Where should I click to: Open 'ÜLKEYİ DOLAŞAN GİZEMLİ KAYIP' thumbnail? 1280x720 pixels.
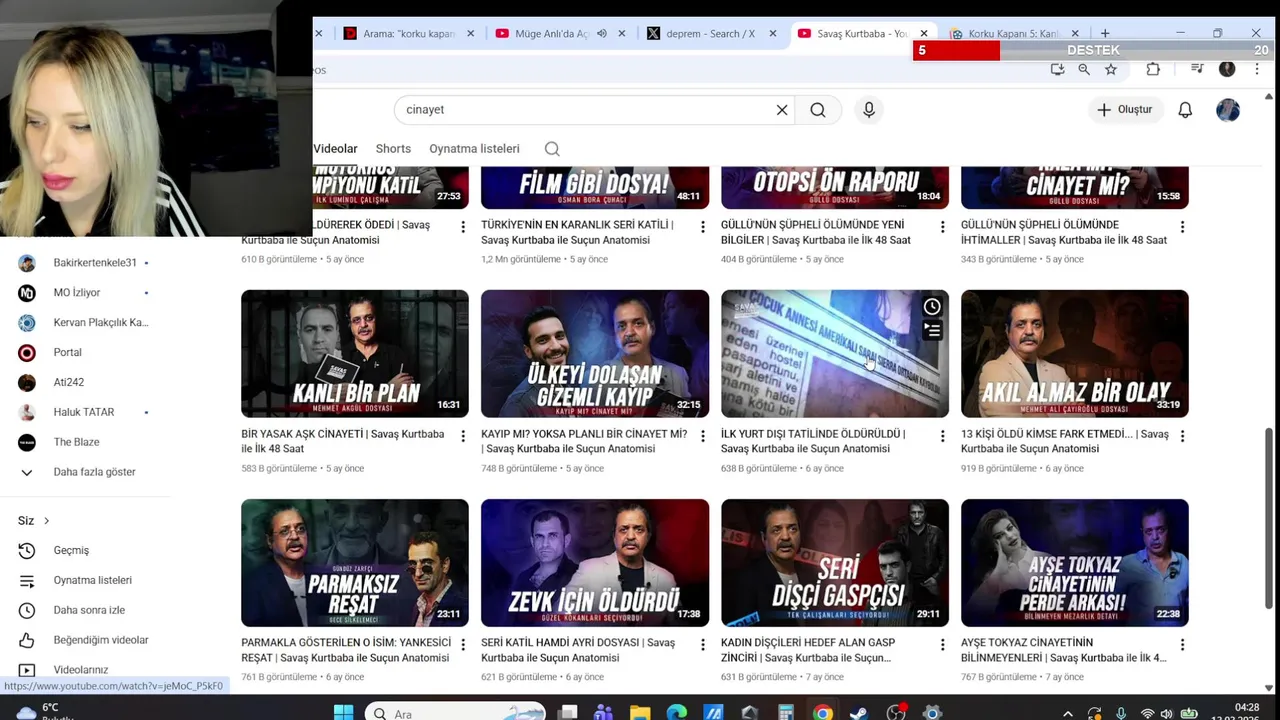[x=595, y=354]
